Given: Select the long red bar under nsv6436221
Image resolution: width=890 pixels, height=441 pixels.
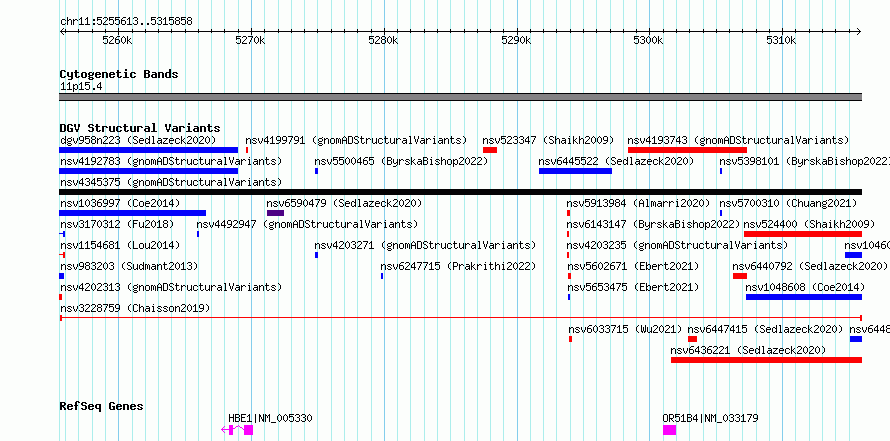Looking at the screenshot, I should pos(766,360).
